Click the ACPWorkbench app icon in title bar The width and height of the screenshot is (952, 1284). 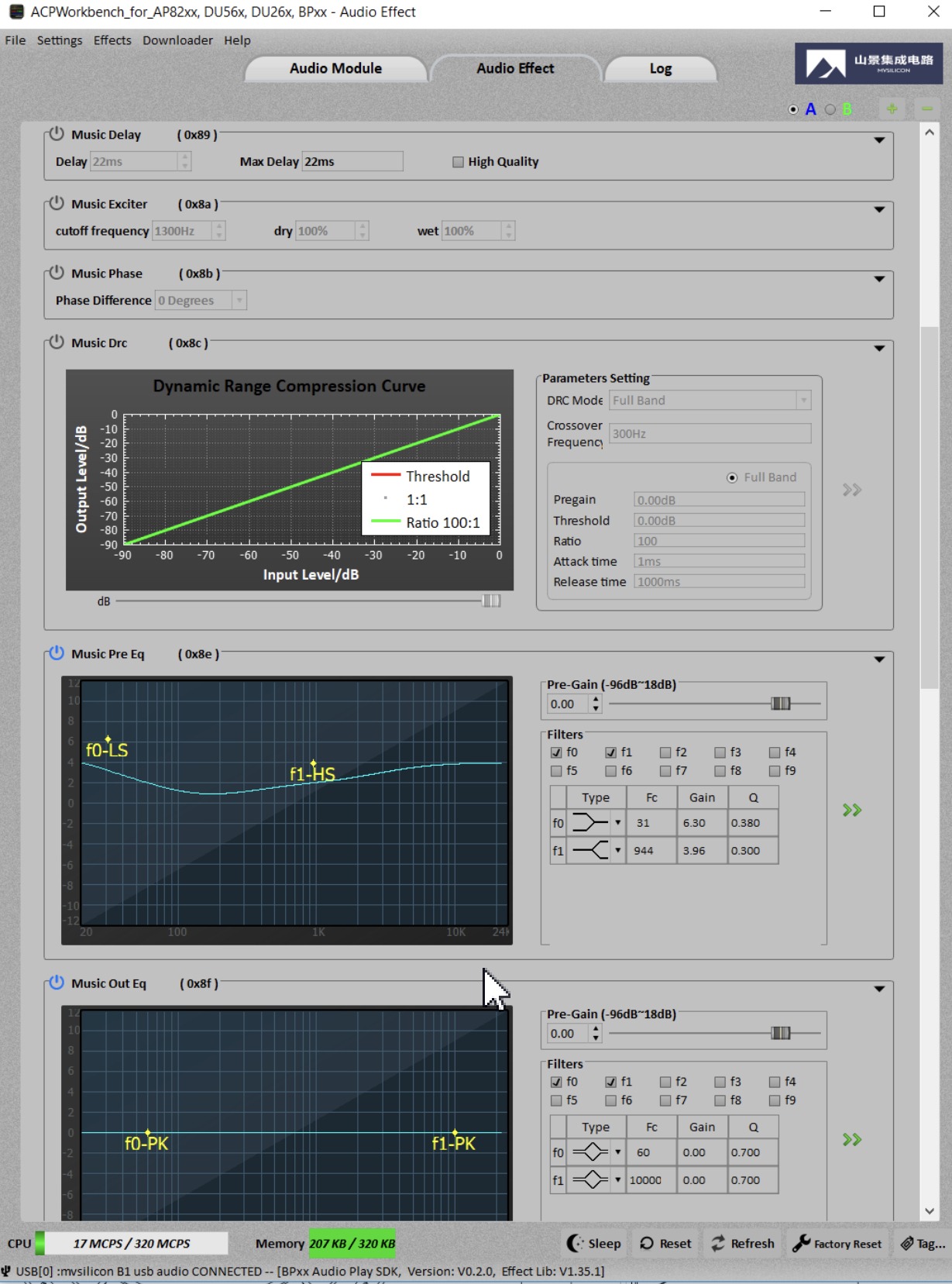pos(16,12)
